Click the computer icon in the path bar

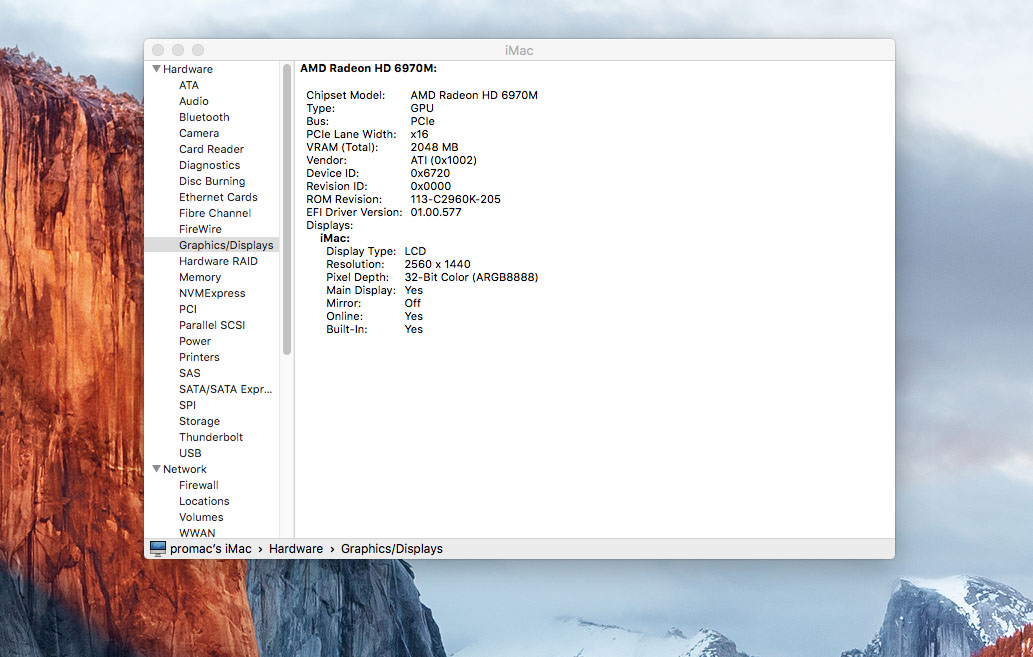tap(158, 548)
